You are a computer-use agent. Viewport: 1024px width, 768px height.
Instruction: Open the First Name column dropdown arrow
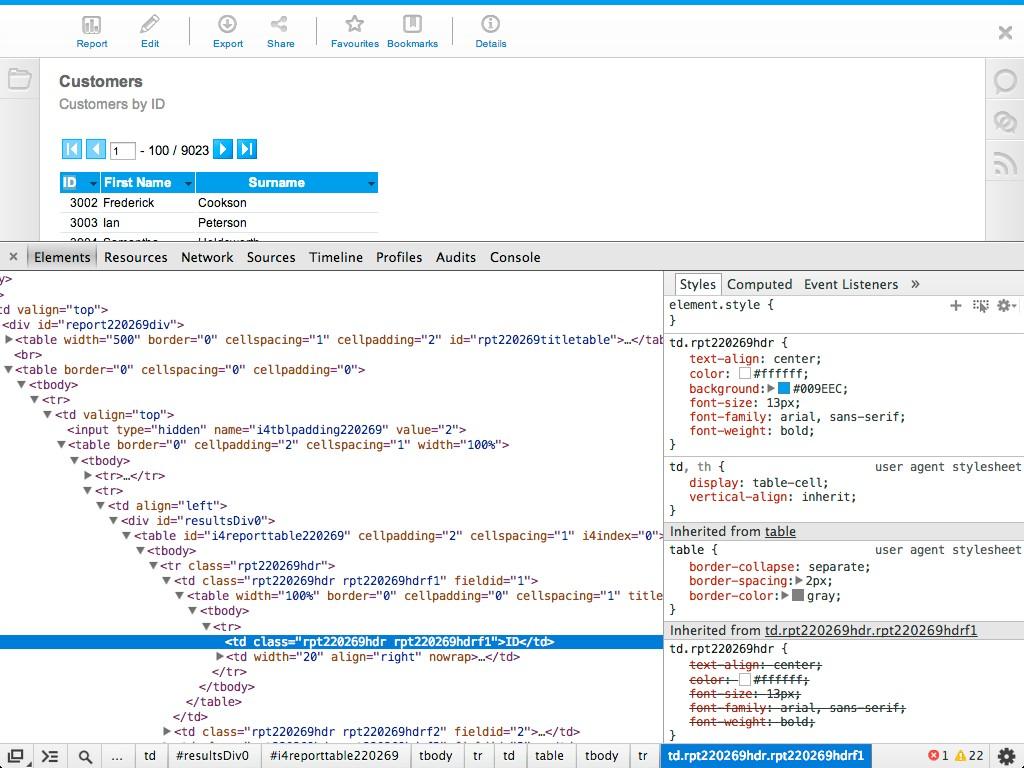pyautogui.click(x=188, y=184)
